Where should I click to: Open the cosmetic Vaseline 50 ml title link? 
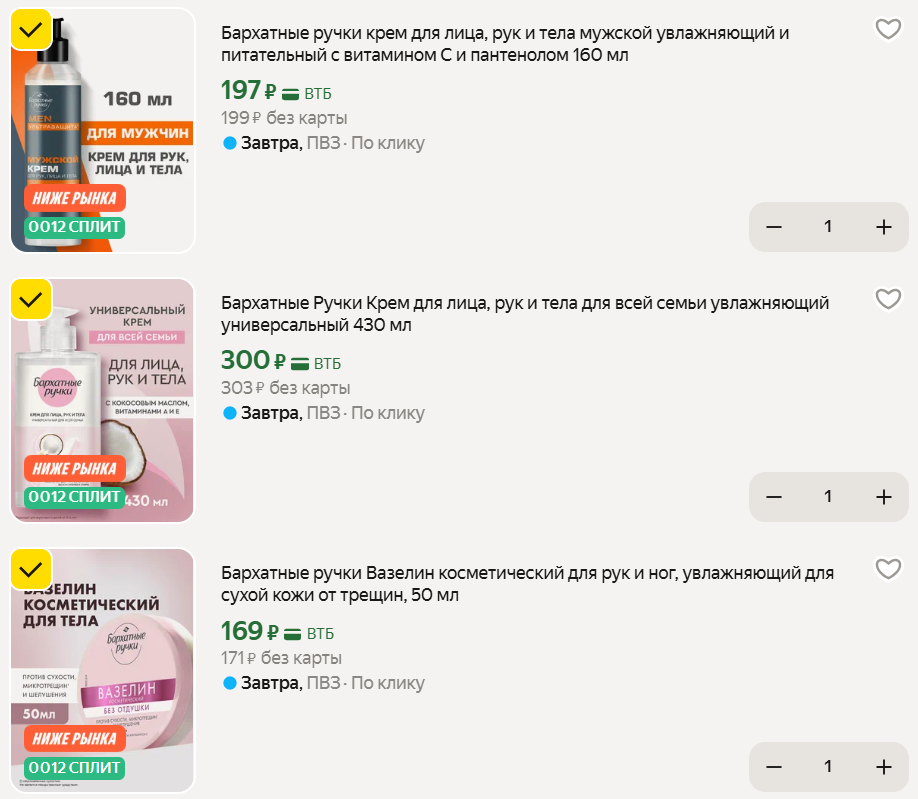coord(527,584)
